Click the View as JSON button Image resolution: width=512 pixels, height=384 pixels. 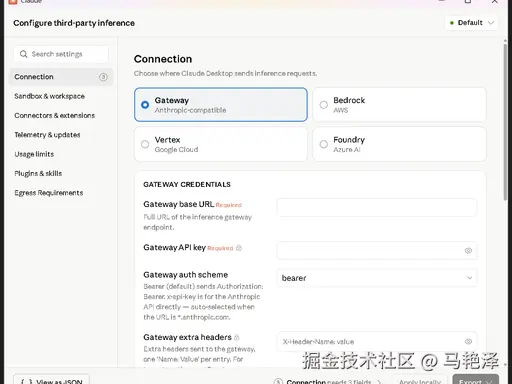pyautogui.click(x=51, y=379)
